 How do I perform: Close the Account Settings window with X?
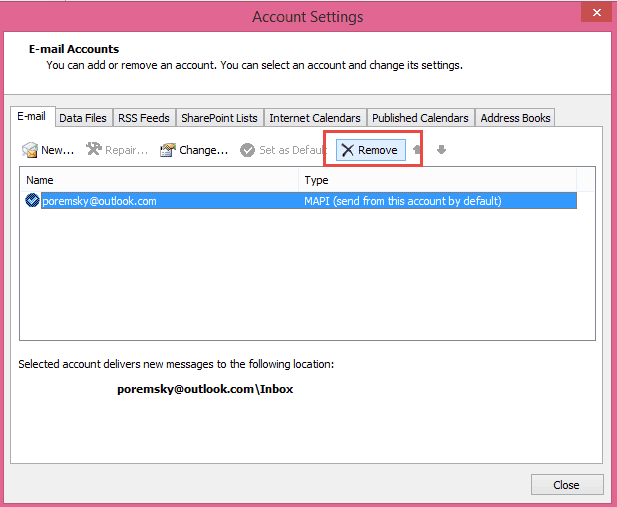[x=597, y=12]
